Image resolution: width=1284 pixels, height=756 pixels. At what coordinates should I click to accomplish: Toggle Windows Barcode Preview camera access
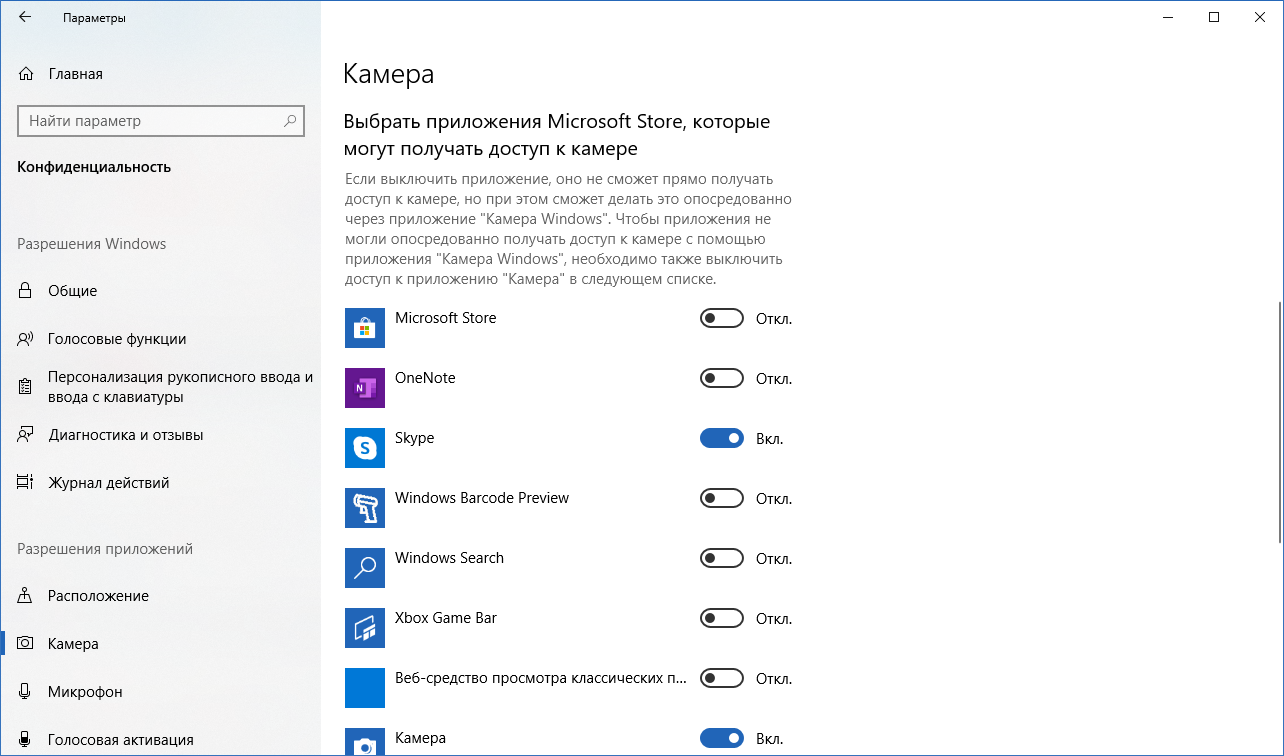tap(722, 499)
